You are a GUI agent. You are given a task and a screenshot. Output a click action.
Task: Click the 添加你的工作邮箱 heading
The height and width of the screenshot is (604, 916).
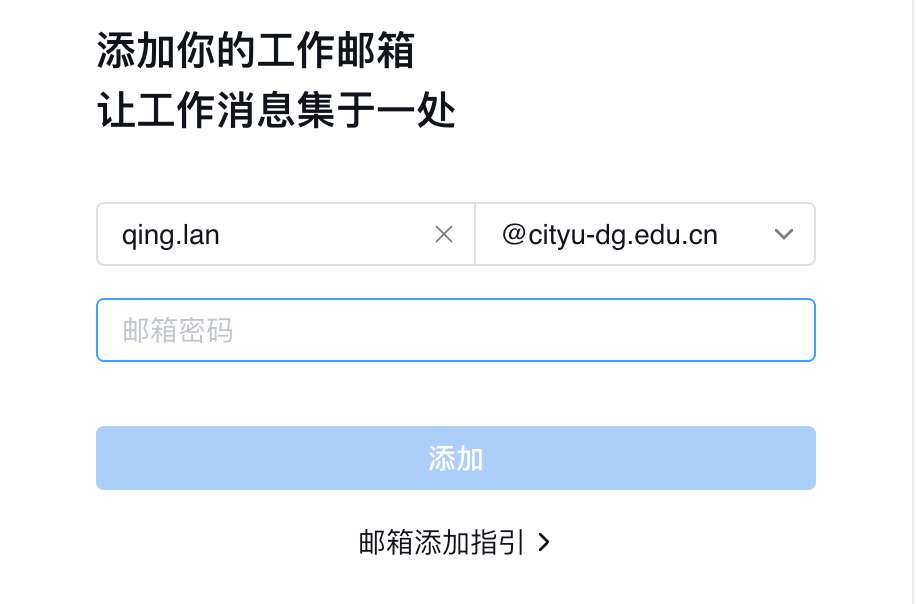click(255, 51)
